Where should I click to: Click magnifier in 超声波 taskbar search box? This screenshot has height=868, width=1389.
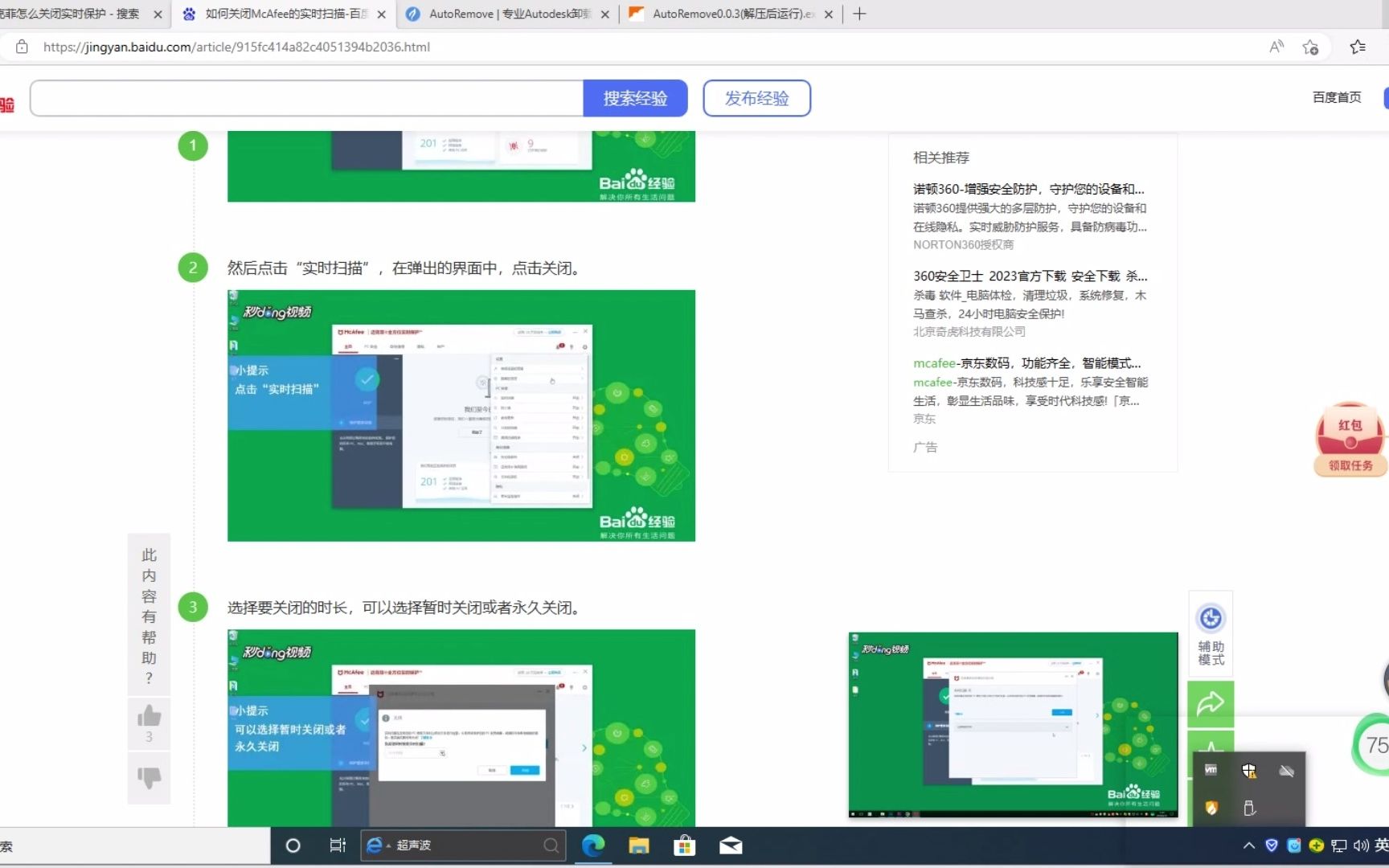(551, 845)
